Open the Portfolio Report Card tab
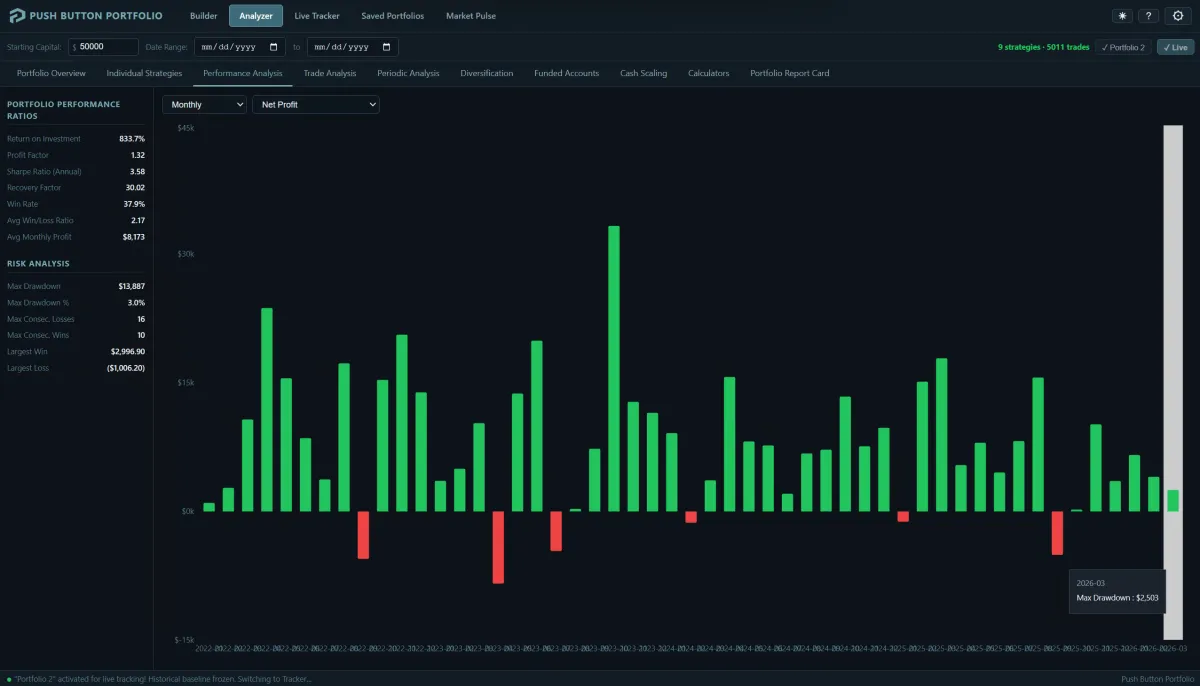This screenshot has width=1200, height=686. pos(789,73)
